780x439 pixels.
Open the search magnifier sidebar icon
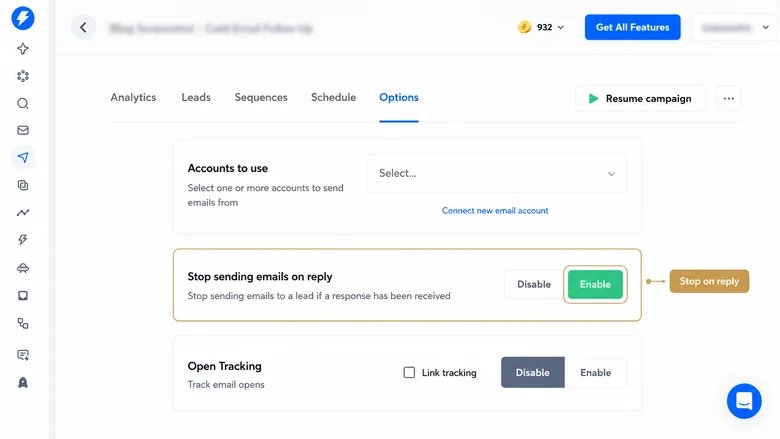tap(23, 103)
